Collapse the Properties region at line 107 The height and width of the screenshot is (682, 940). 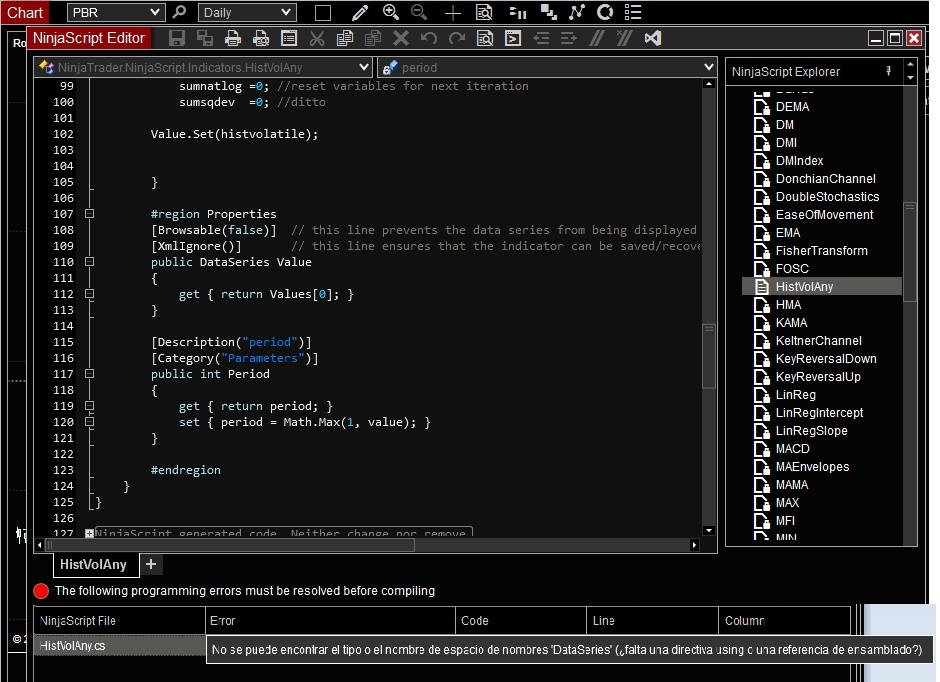(89, 214)
